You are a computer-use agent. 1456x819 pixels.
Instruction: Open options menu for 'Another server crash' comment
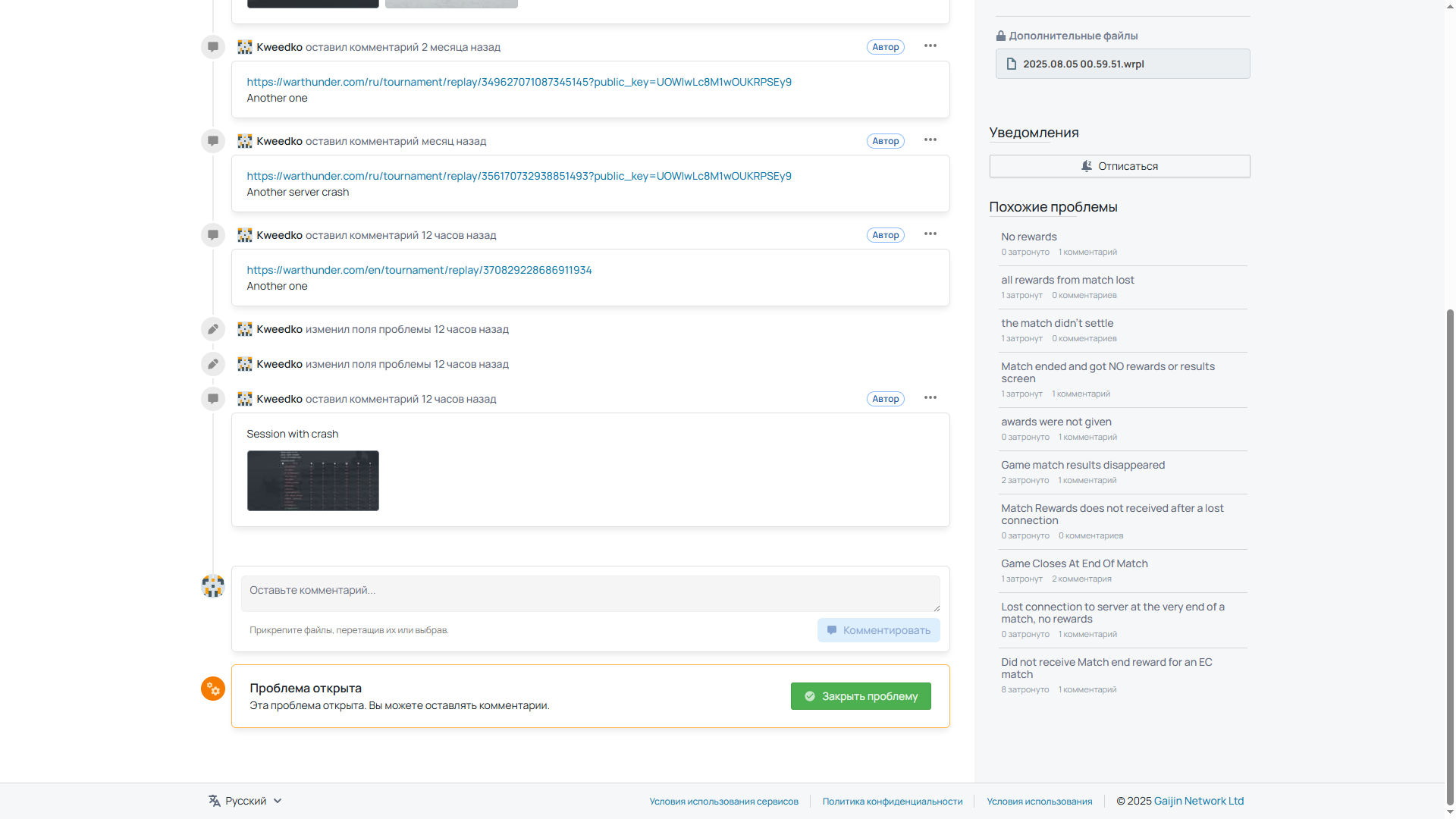pos(930,140)
